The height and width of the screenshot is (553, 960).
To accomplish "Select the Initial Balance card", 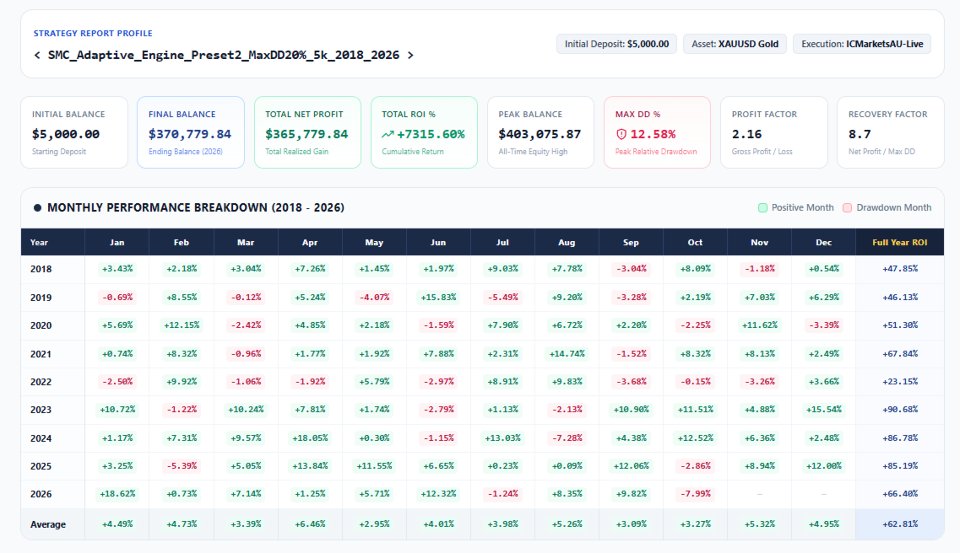I will (x=74, y=132).
